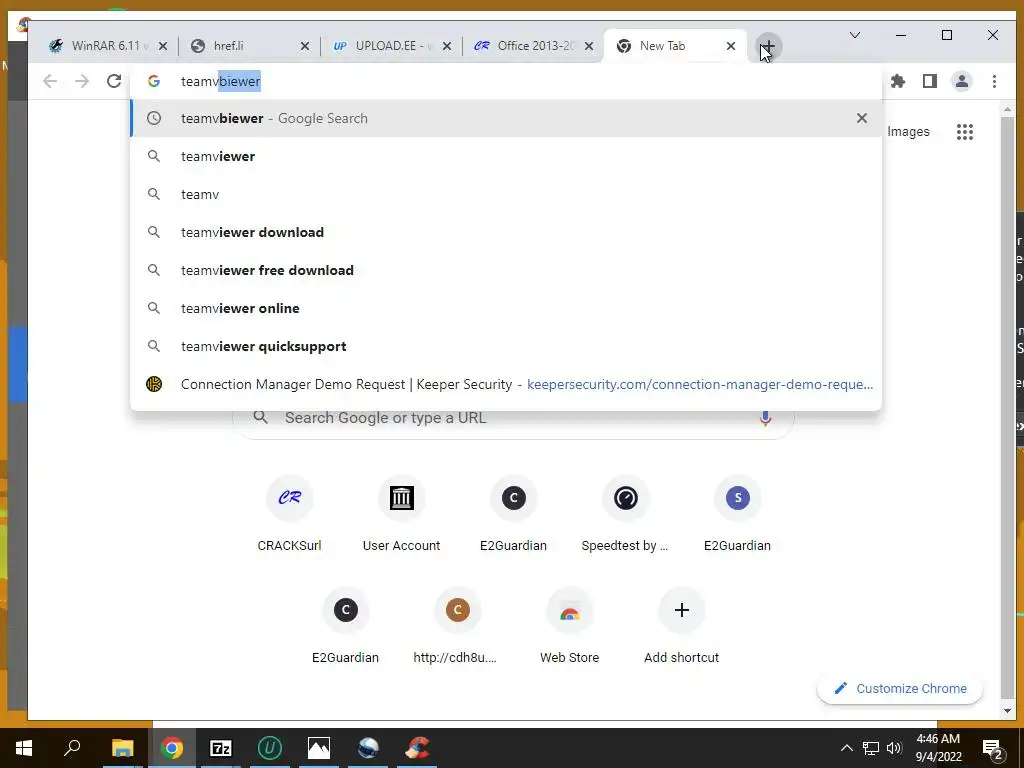Open the notification center icon
The image size is (1024, 768).
(x=993, y=748)
